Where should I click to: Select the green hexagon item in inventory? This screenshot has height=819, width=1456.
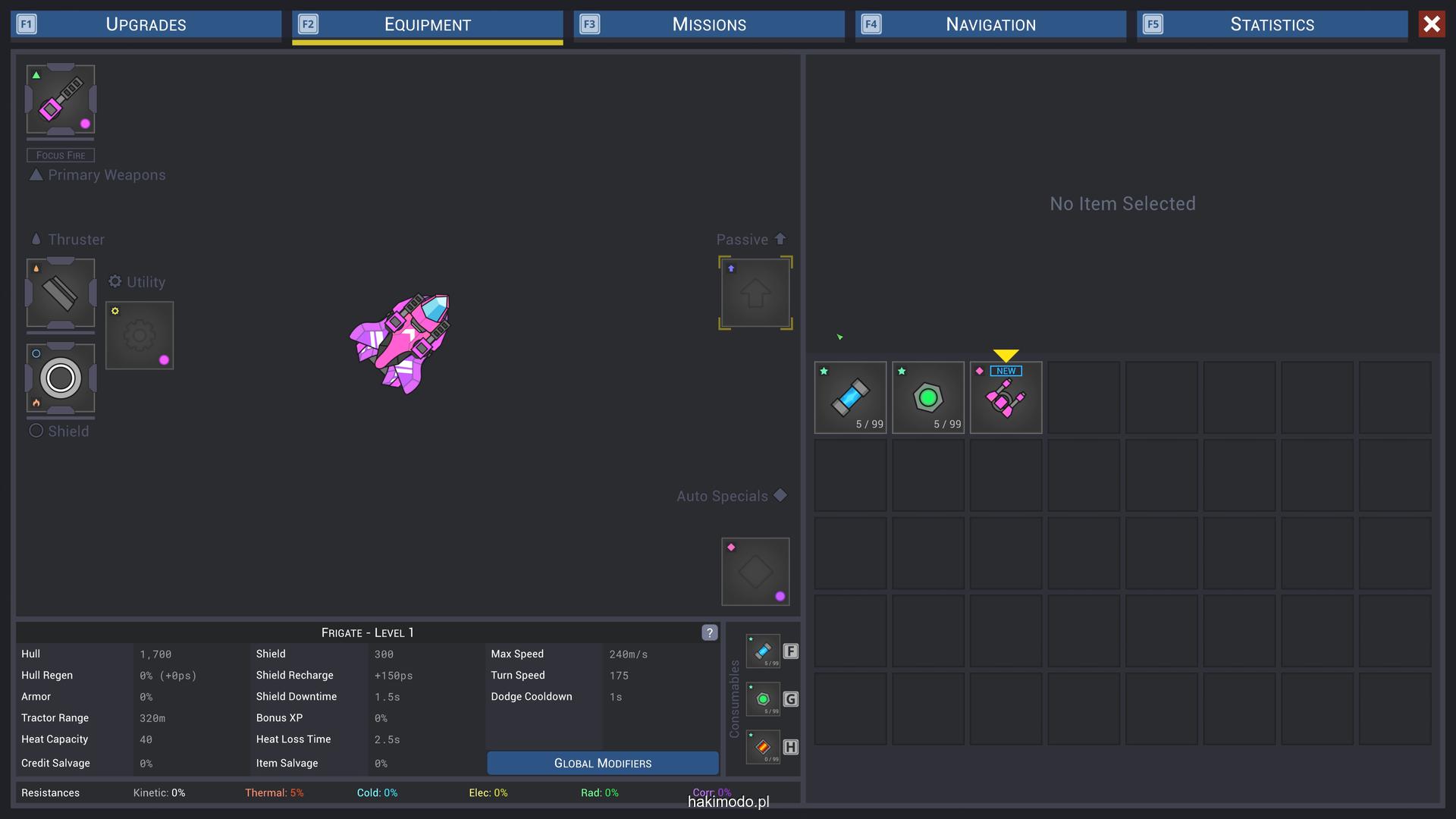tap(928, 397)
